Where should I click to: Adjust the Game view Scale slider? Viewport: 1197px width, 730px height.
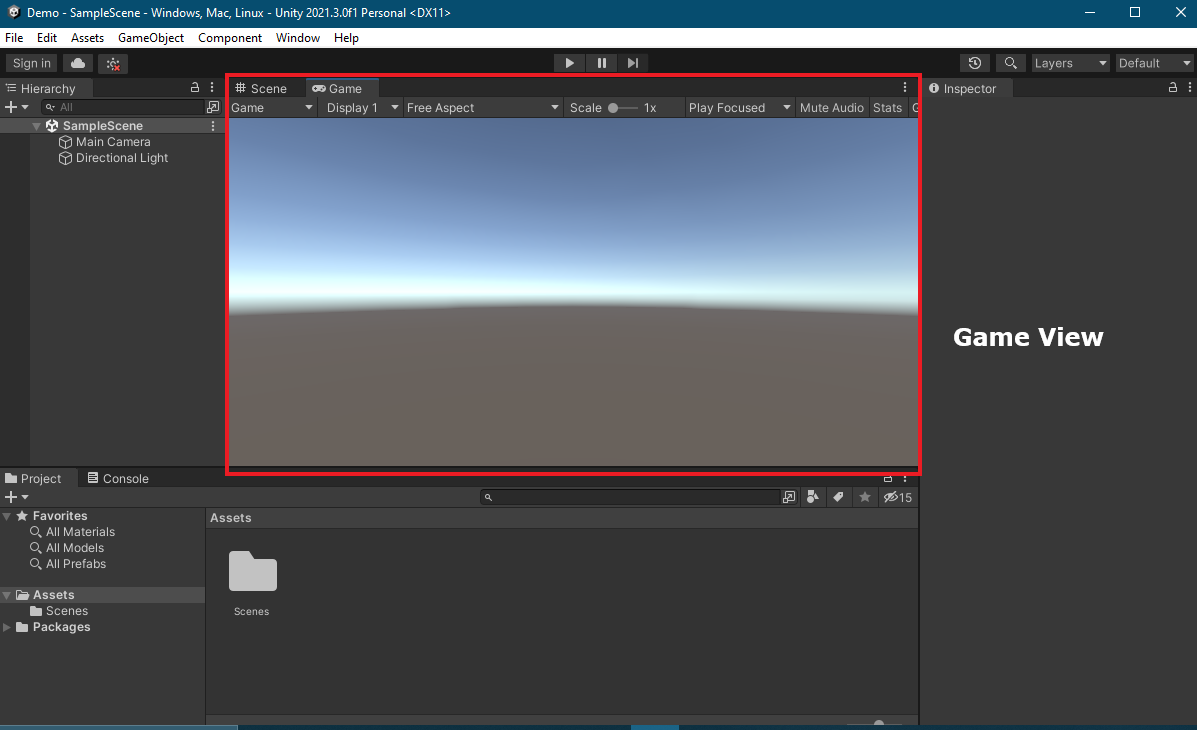[x=624, y=108]
